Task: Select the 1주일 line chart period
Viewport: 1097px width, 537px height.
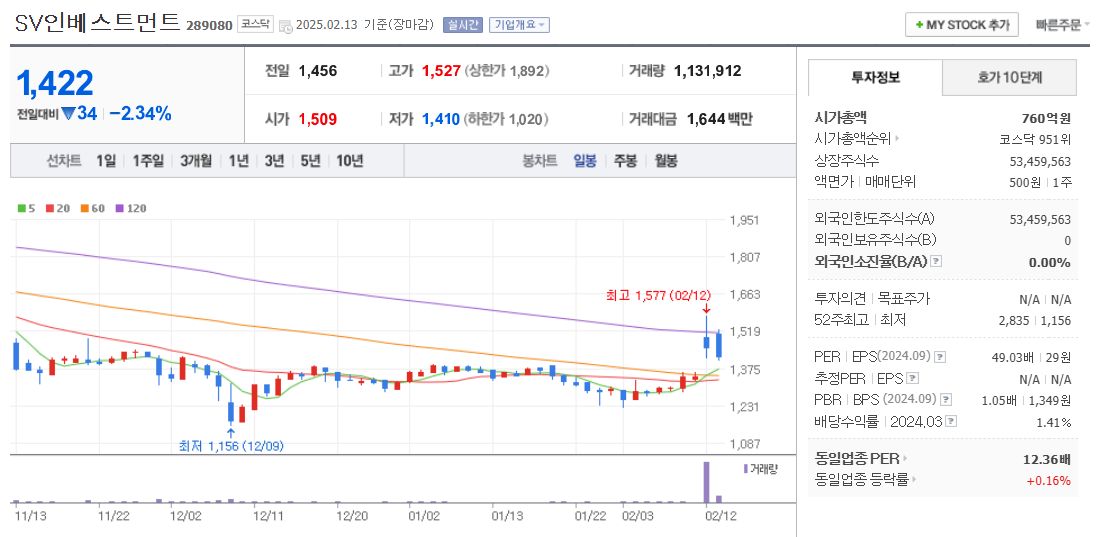Action: tap(148, 161)
